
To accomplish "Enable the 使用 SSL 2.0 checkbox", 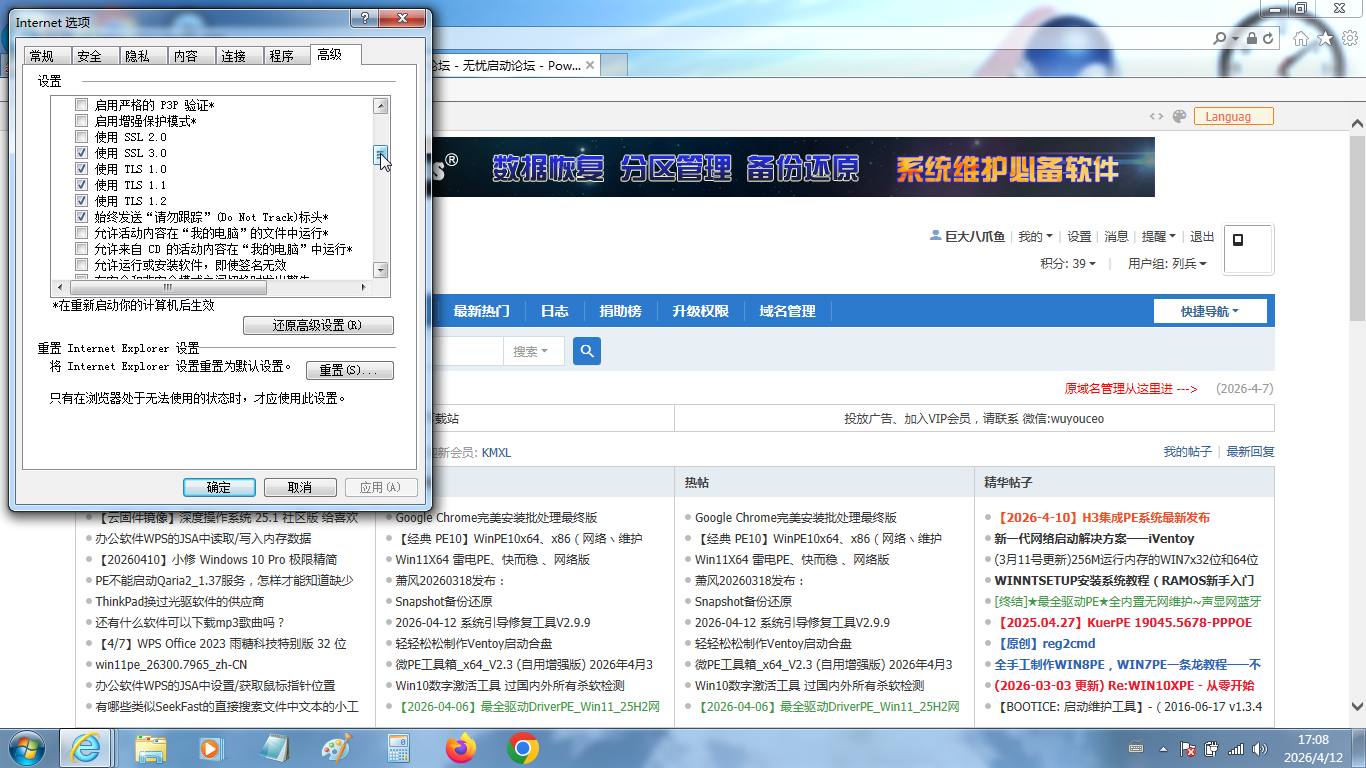I will (82, 137).
